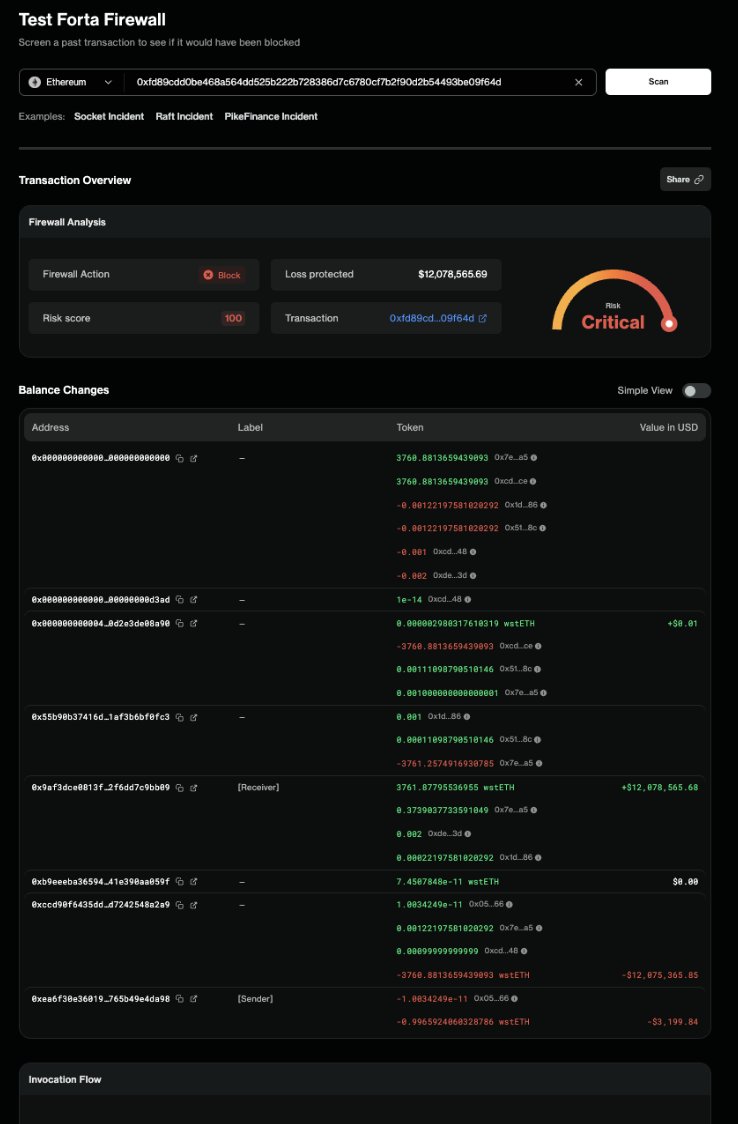Image resolution: width=738 pixels, height=1124 pixels.
Task: Copy address 0x000000000000...000000000000
Action: click(180, 458)
